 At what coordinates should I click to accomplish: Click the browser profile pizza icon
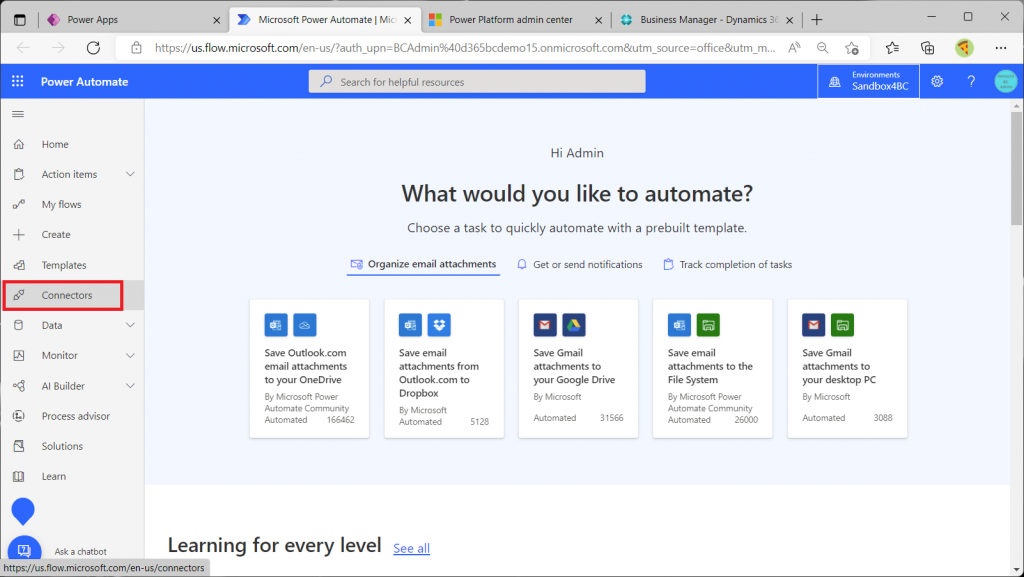pyautogui.click(x=964, y=48)
